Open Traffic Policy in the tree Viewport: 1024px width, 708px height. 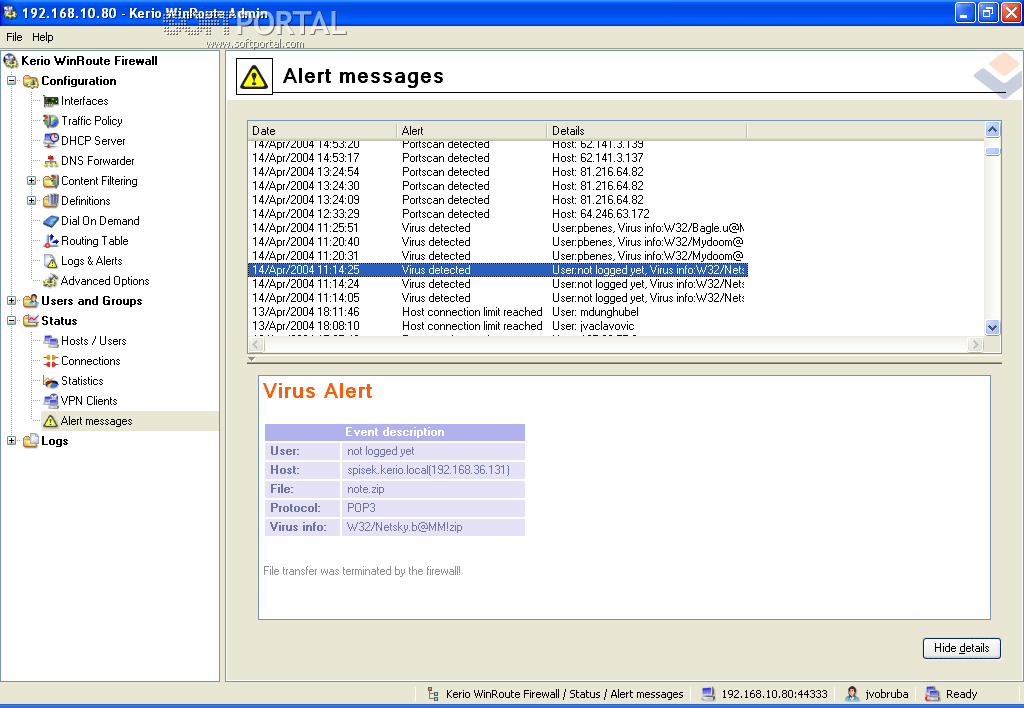coord(91,121)
